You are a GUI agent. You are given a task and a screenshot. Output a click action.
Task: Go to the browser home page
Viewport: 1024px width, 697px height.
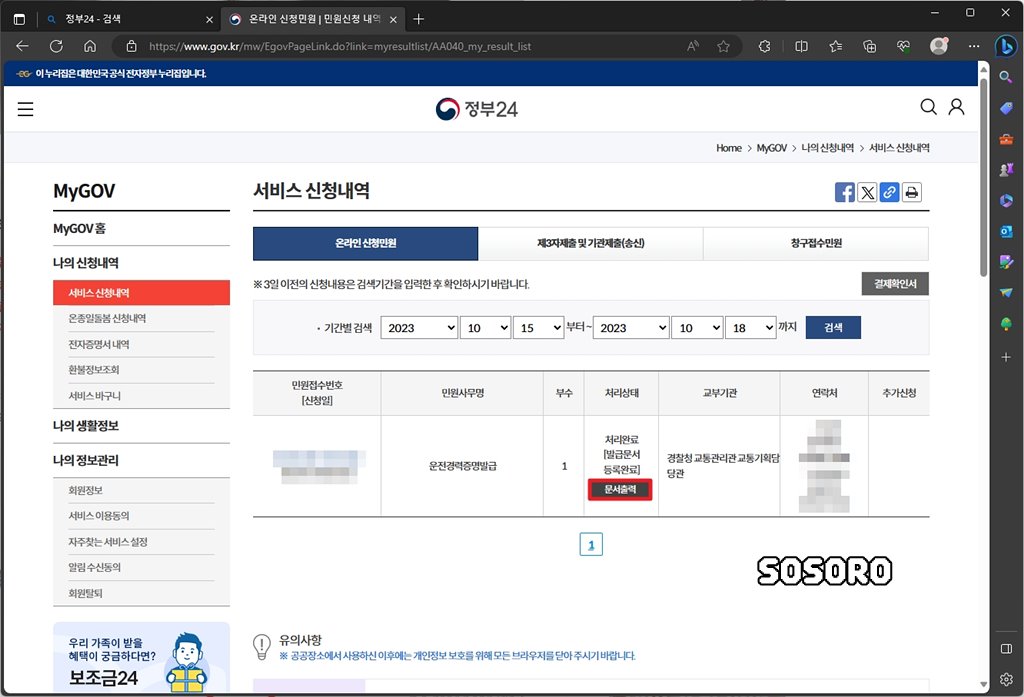[x=90, y=46]
